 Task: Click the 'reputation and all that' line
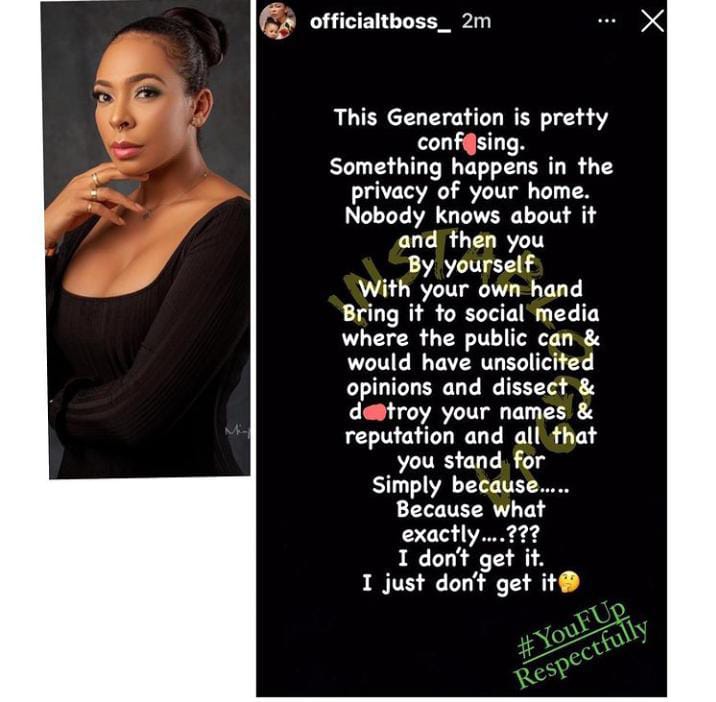tap(470, 436)
